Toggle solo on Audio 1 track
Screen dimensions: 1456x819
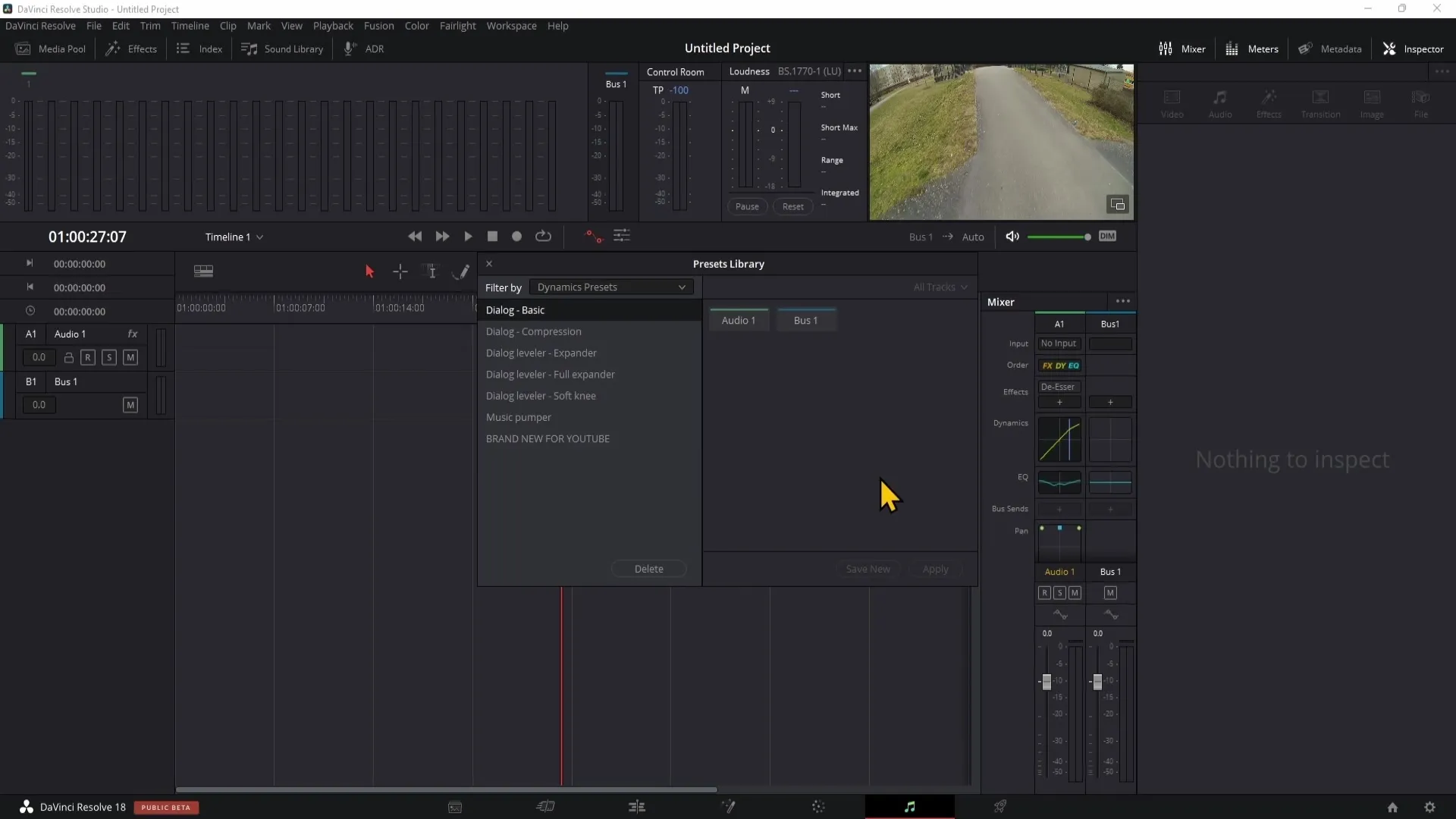point(108,357)
